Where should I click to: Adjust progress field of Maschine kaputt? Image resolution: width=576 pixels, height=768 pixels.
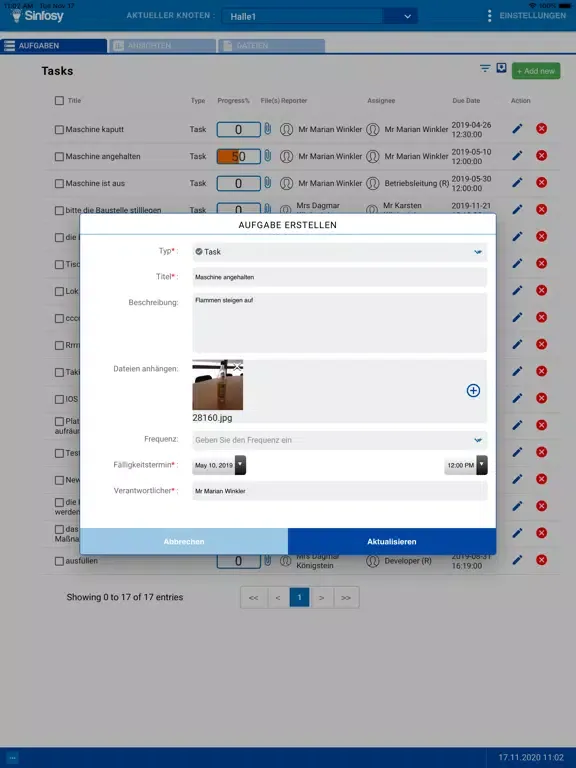tap(239, 129)
